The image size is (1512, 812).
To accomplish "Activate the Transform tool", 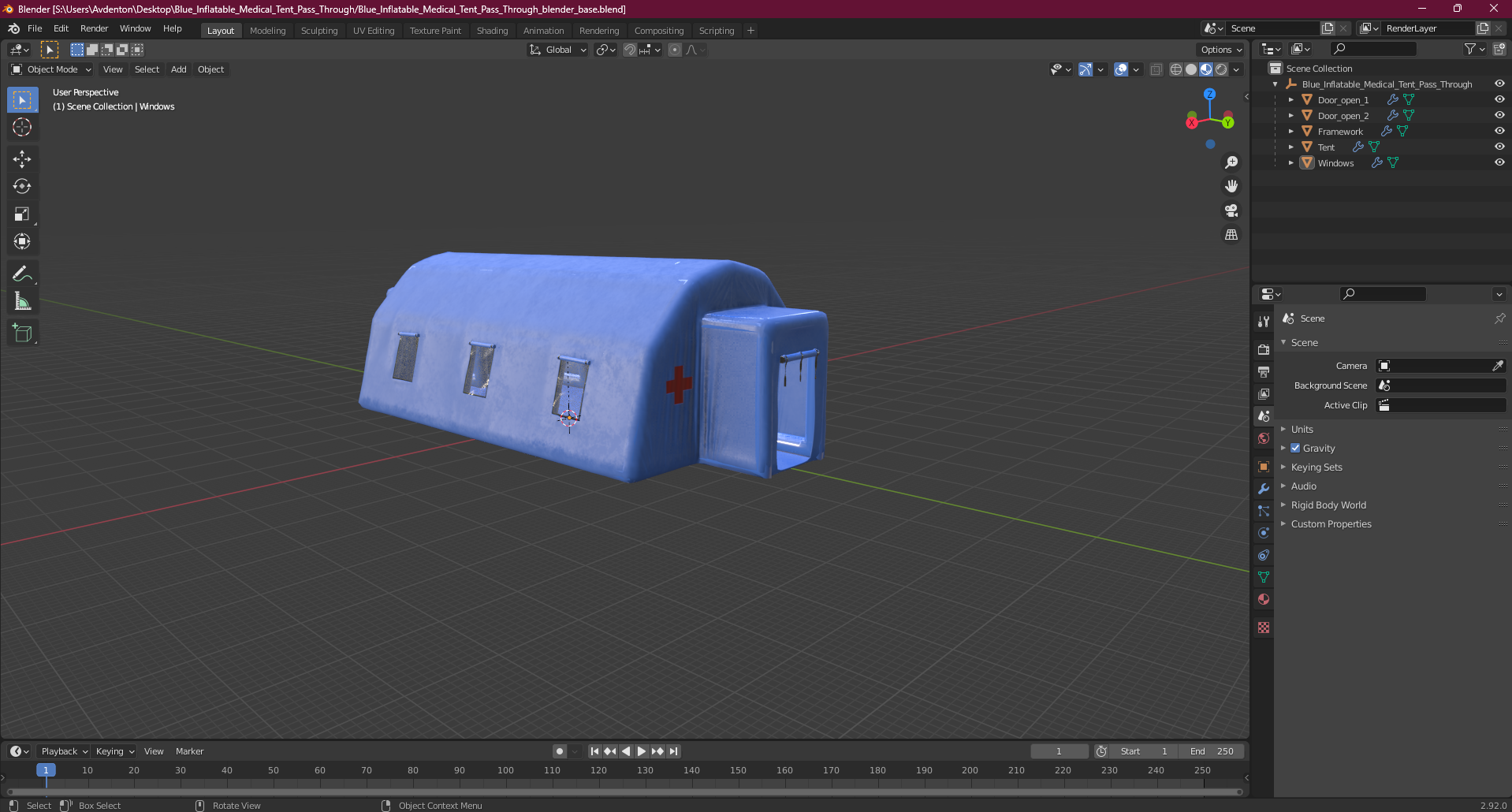I will click(x=22, y=242).
